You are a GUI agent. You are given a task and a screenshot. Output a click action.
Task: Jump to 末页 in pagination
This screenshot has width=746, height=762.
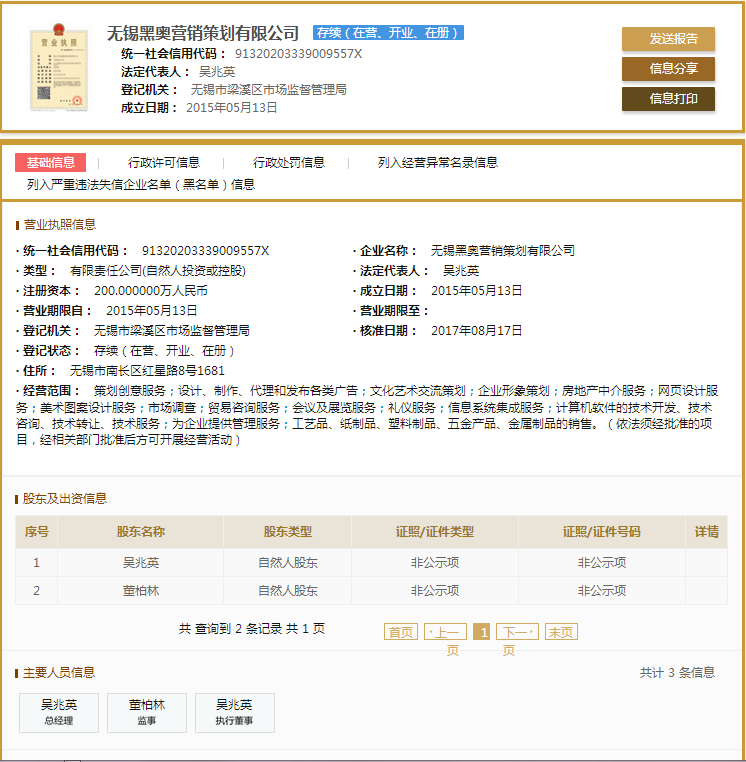tap(561, 632)
